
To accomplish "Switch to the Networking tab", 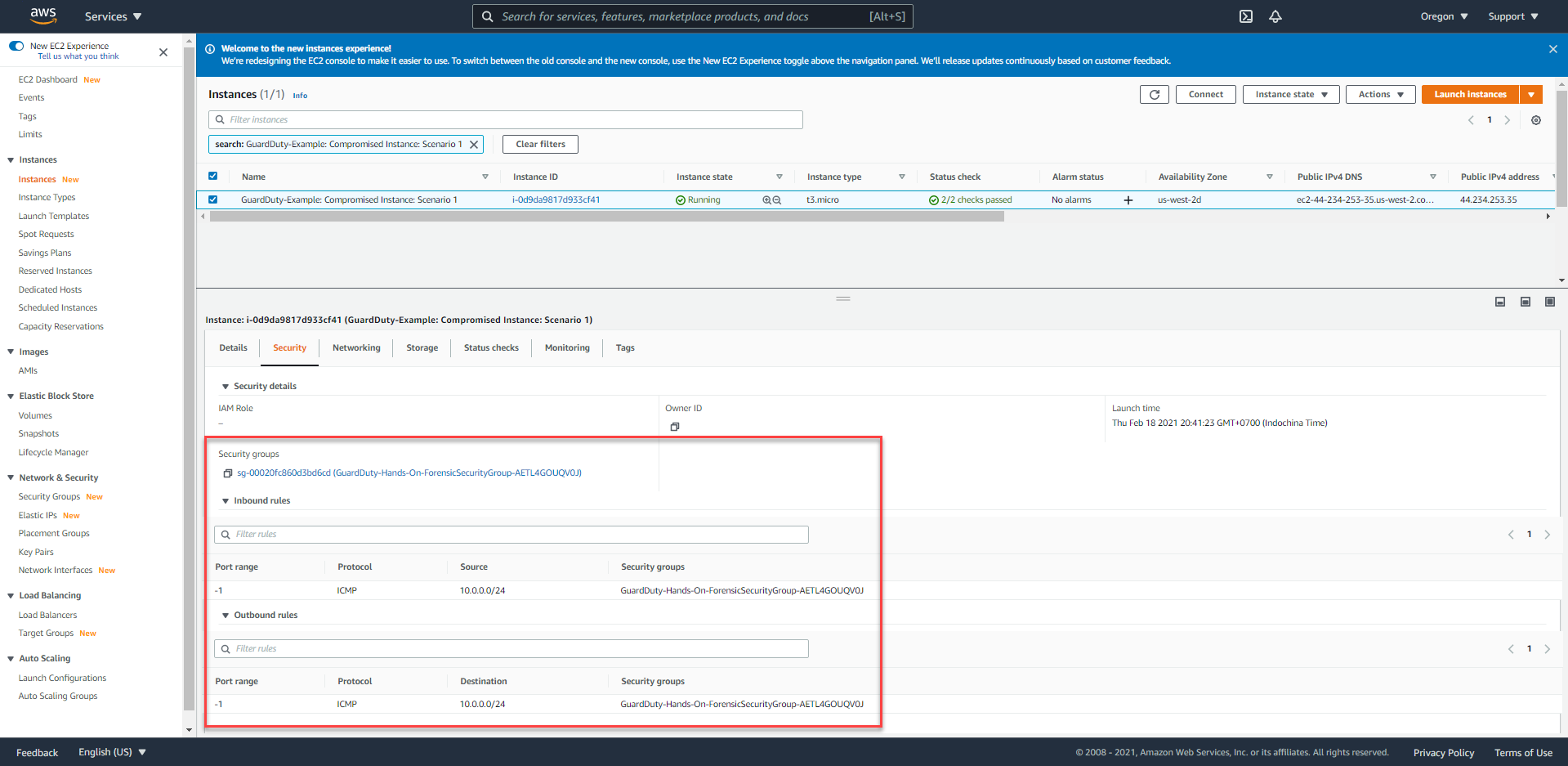I will 356,348.
